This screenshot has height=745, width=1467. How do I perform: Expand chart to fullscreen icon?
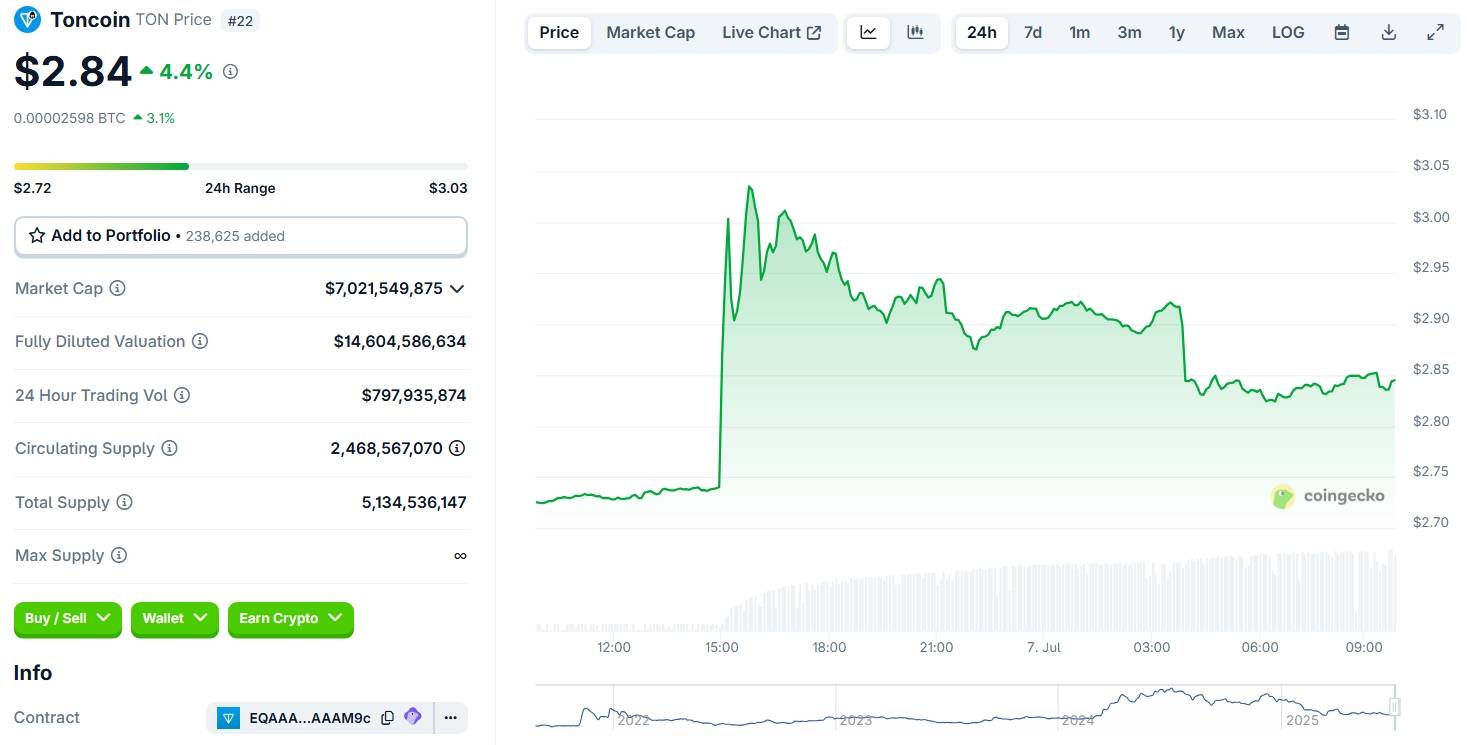pyautogui.click(x=1435, y=32)
